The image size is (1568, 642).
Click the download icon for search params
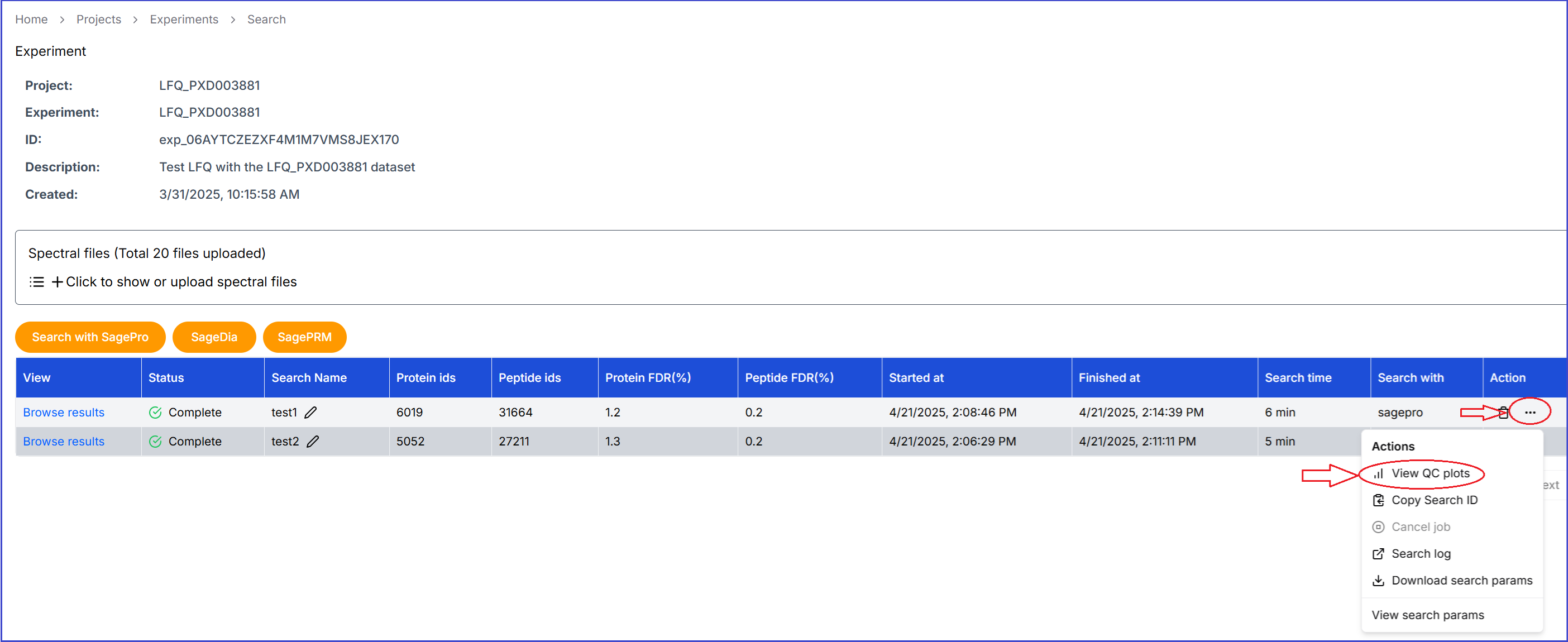(x=1379, y=581)
